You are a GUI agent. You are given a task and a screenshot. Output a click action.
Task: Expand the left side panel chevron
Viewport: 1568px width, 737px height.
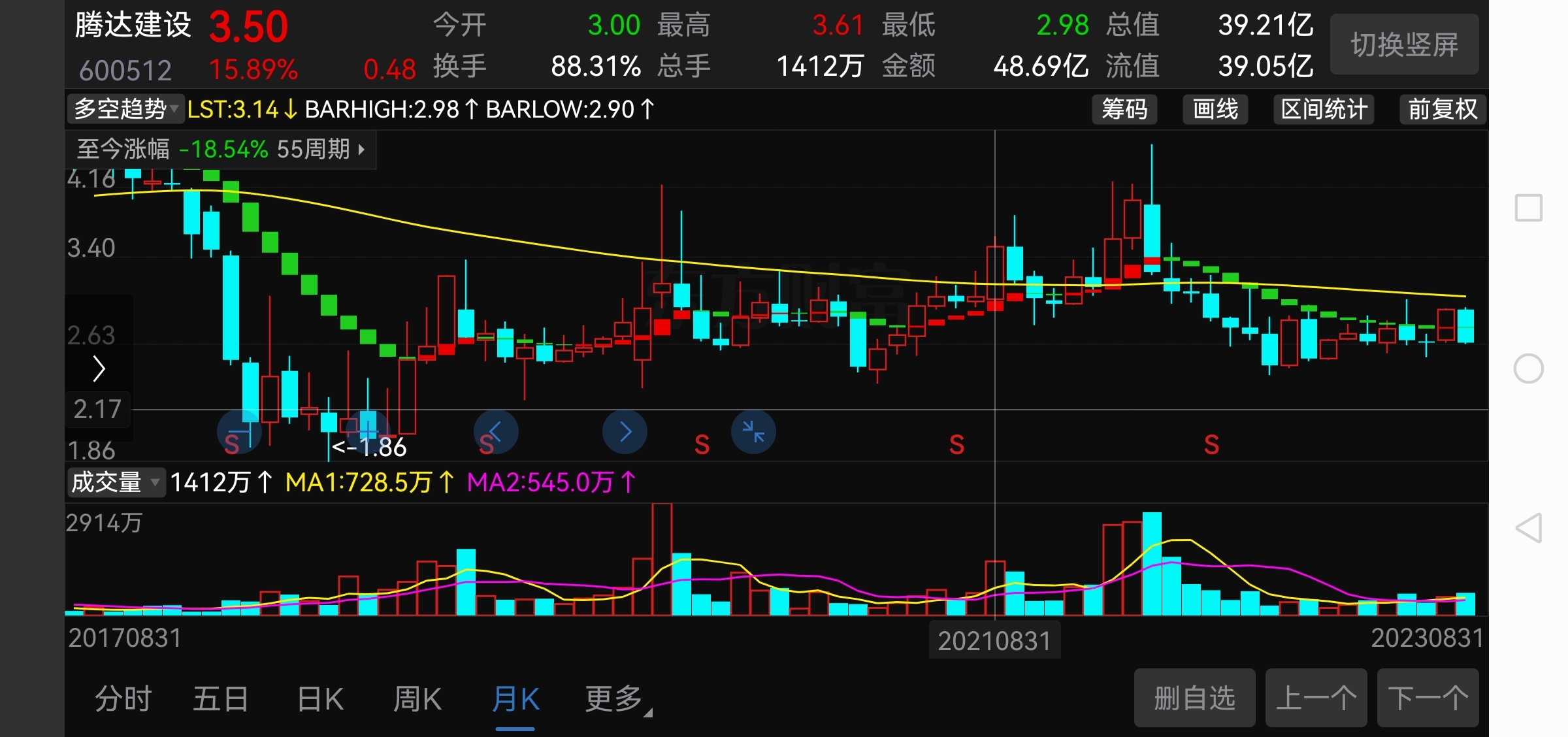(x=99, y=368)
